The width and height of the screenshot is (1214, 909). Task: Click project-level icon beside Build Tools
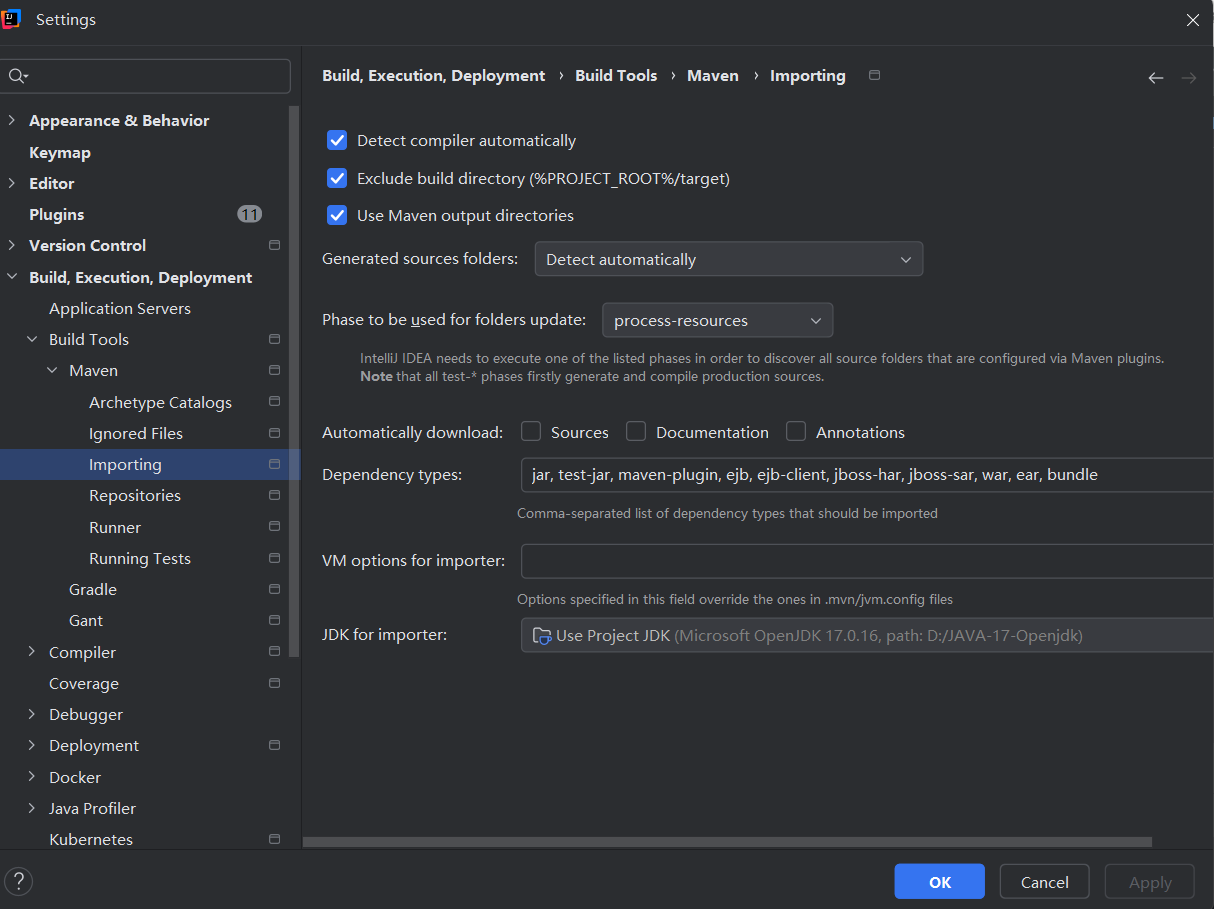(274, 339)
